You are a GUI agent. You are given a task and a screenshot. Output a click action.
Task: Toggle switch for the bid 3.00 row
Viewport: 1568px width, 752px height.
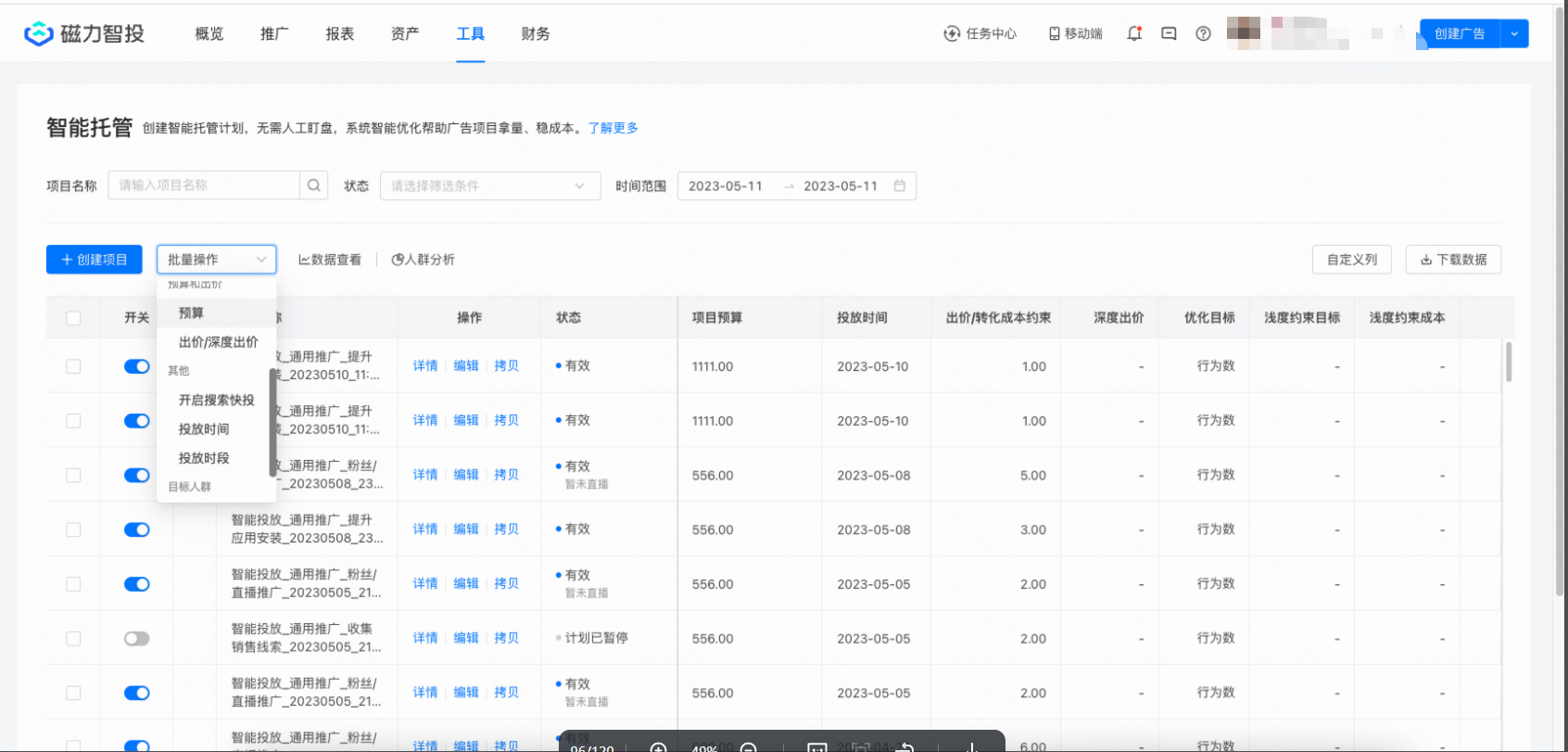point(137,529)
